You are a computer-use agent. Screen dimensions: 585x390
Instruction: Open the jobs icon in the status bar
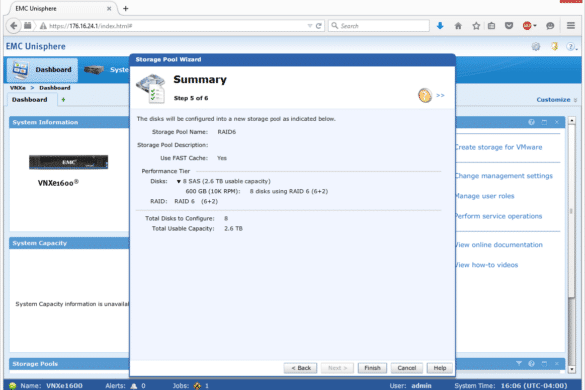point(197,386)
